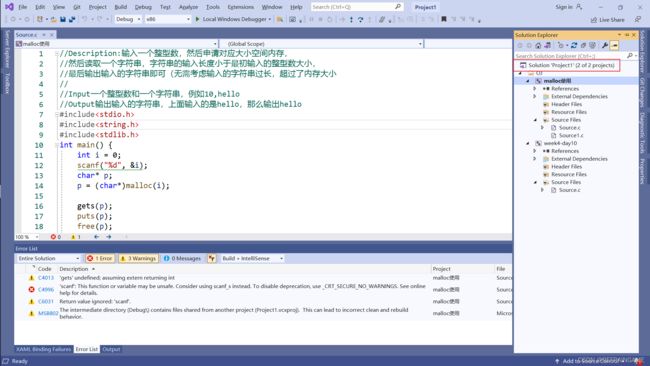Viewport: 650px width, 366px height.
Task: Open the Build + IntelliSense dropdown
Action: 252,258
